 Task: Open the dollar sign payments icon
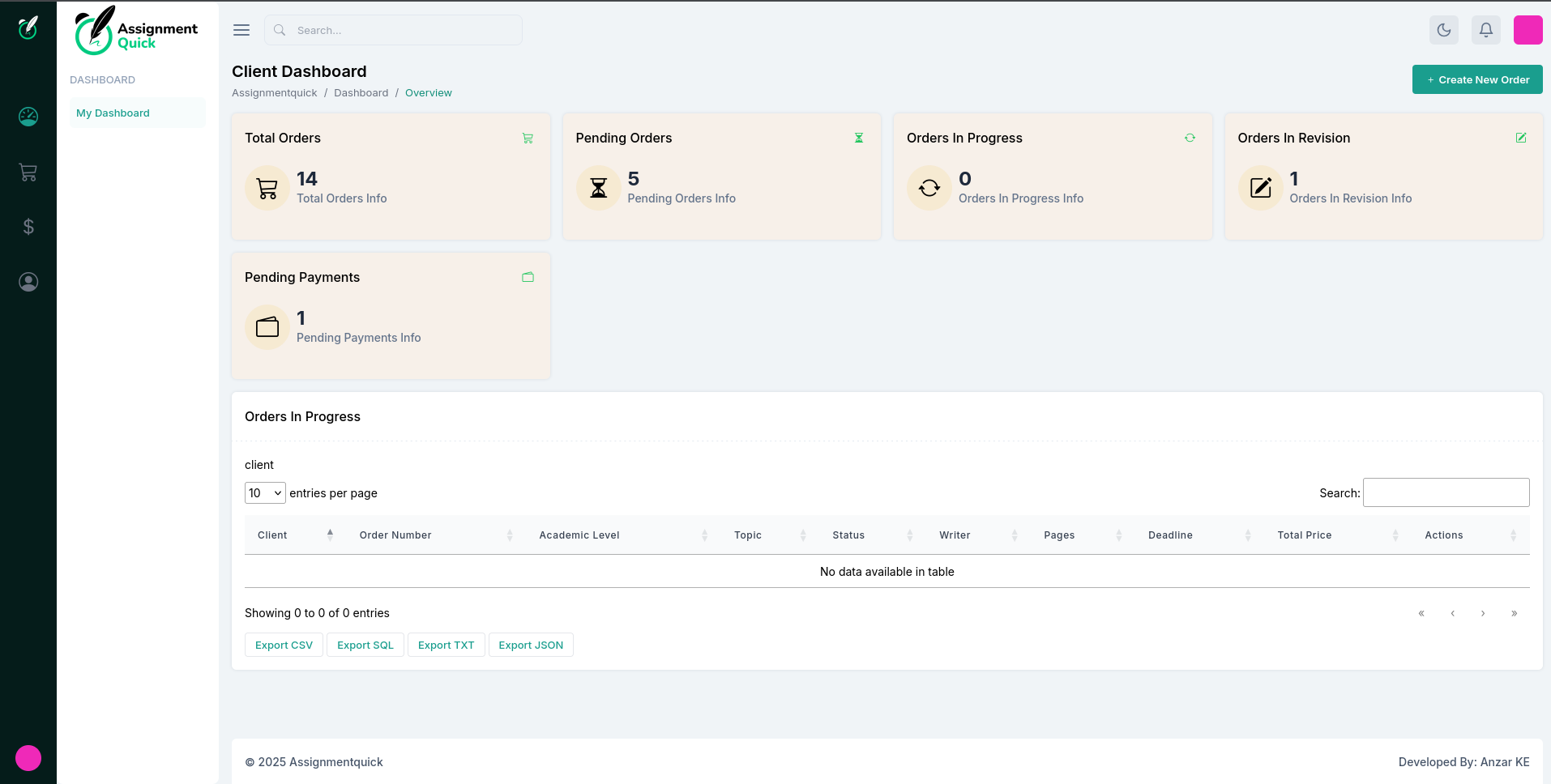tap(28, 227)
